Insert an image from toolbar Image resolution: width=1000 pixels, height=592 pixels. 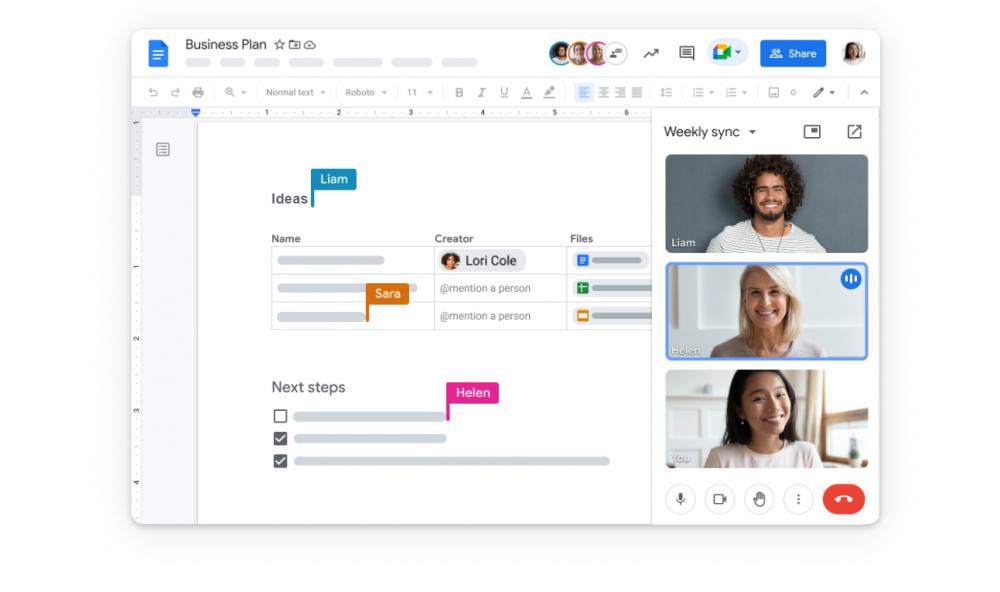pos(774,92)
